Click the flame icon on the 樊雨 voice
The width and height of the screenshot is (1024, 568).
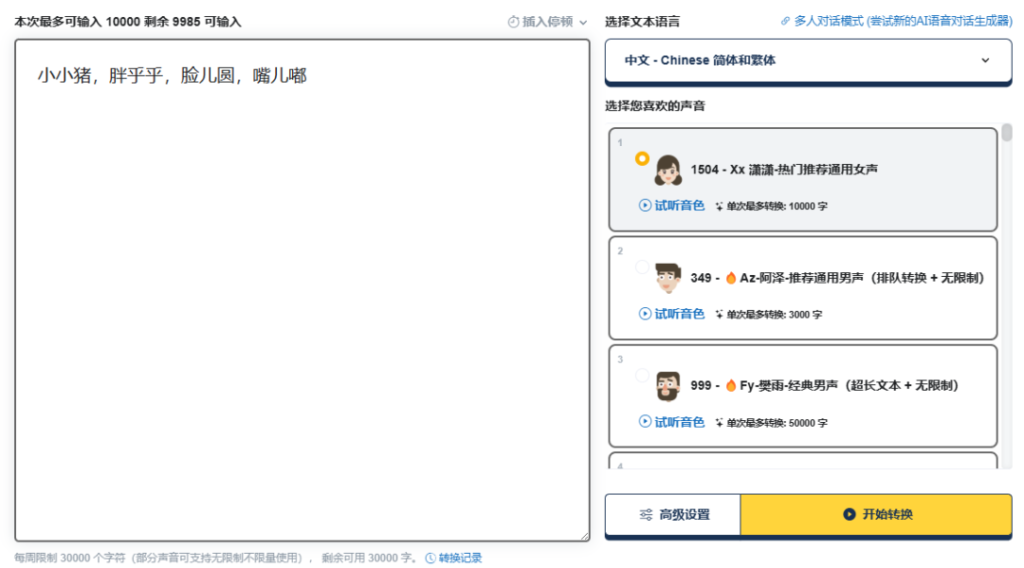coord(731,386)
